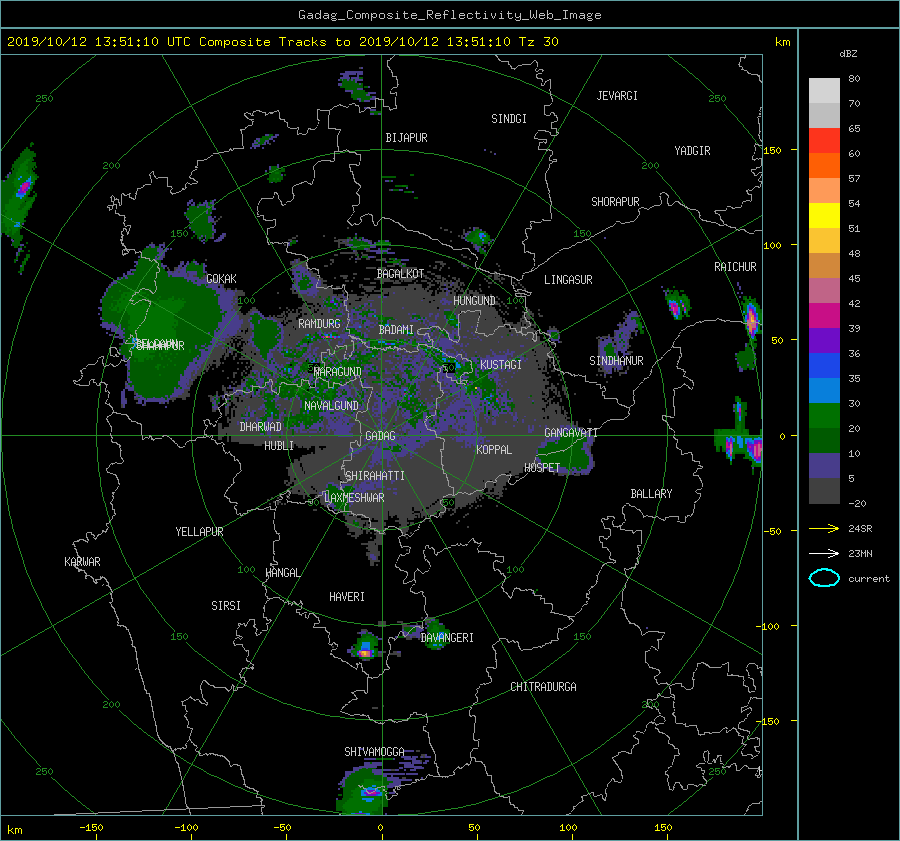Image resolution: width=900 pixels, height=841 pixels.
Task: Click the SHIRAHATTI city label
Action: pyautogui.click(x=375, y=476)
